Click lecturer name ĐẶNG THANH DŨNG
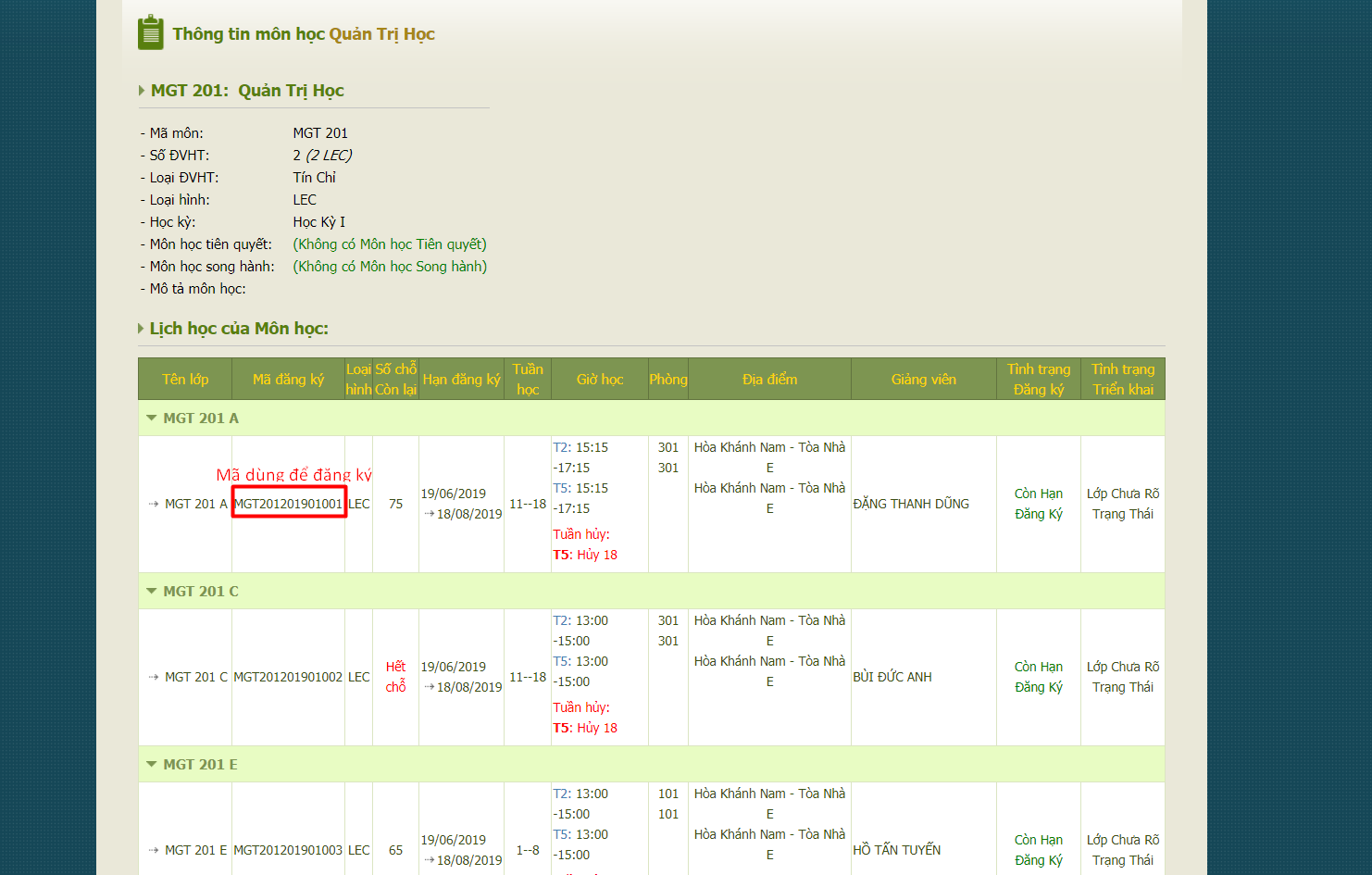 (911, 504)
